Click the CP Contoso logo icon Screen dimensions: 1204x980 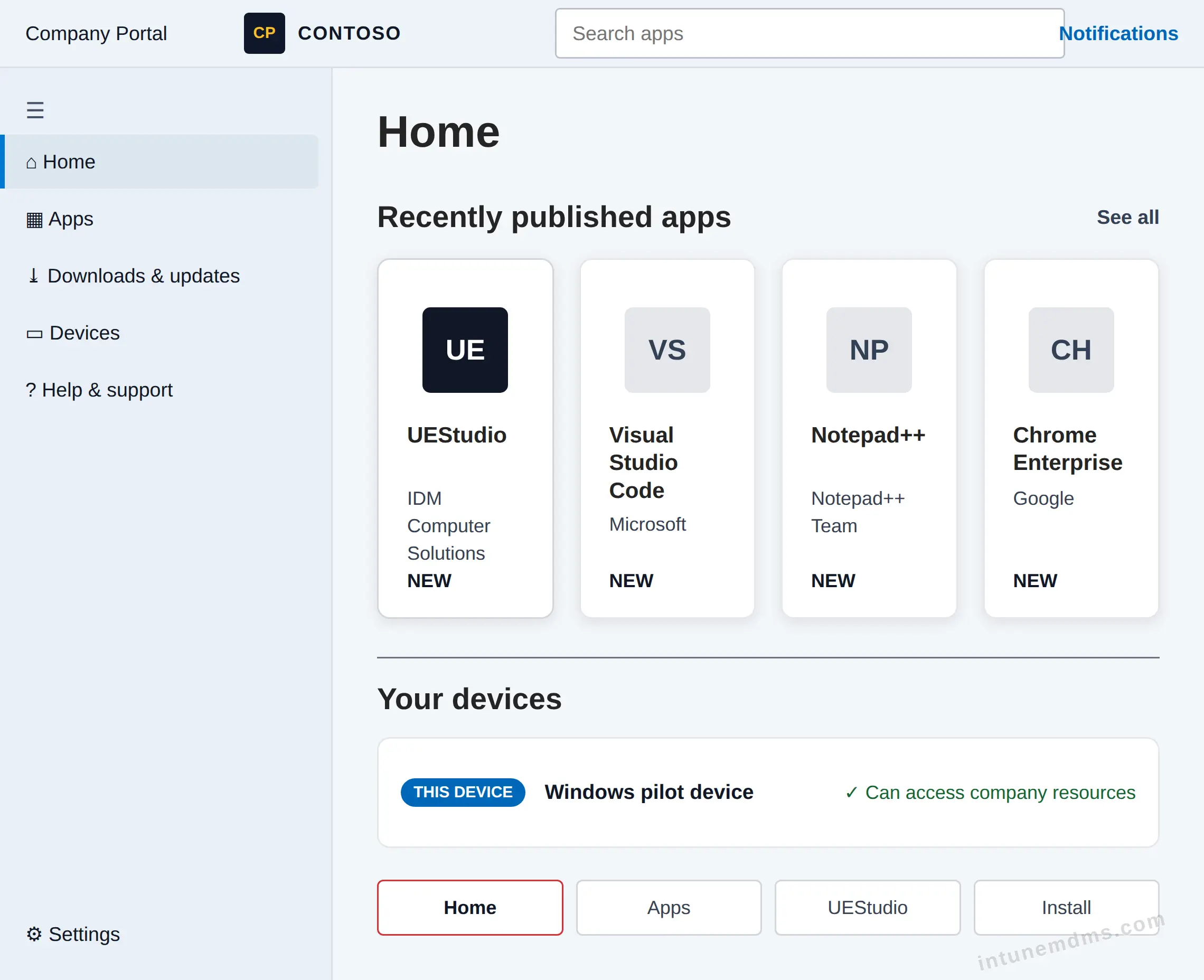click(264, 33)
